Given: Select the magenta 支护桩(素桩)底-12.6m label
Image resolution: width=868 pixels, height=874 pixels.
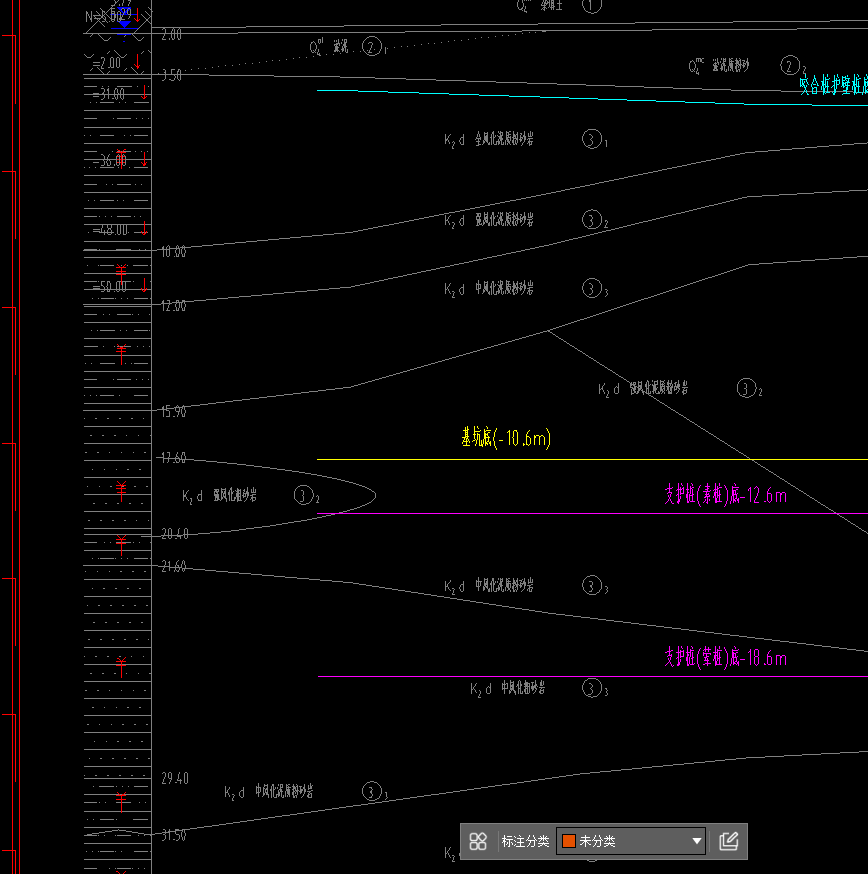Looking at the screenshot, I should tap(725, 494).
